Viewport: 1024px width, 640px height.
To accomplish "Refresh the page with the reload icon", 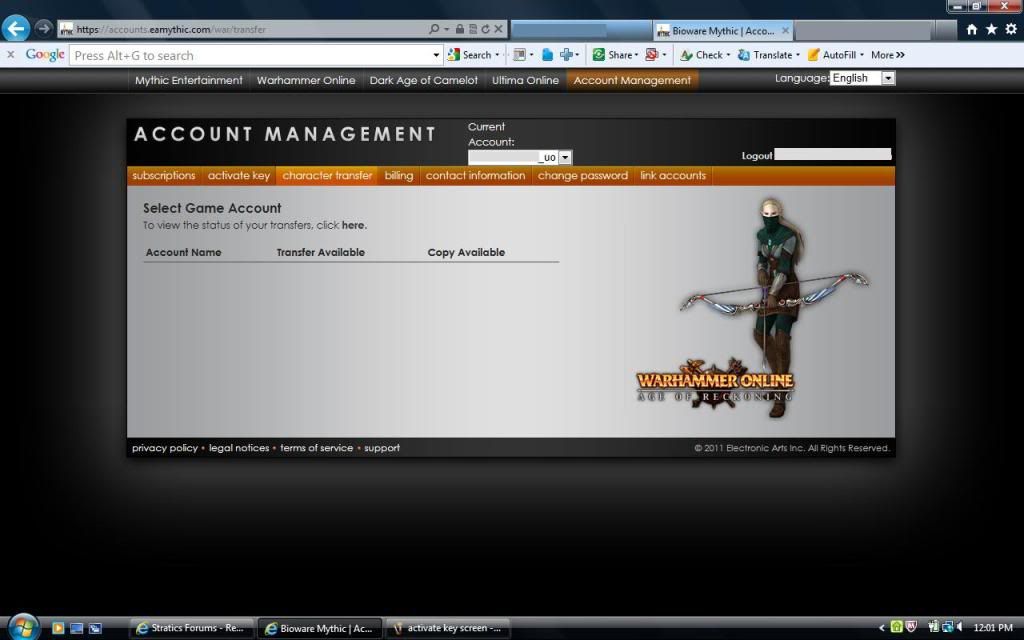I will pos(485,29).
